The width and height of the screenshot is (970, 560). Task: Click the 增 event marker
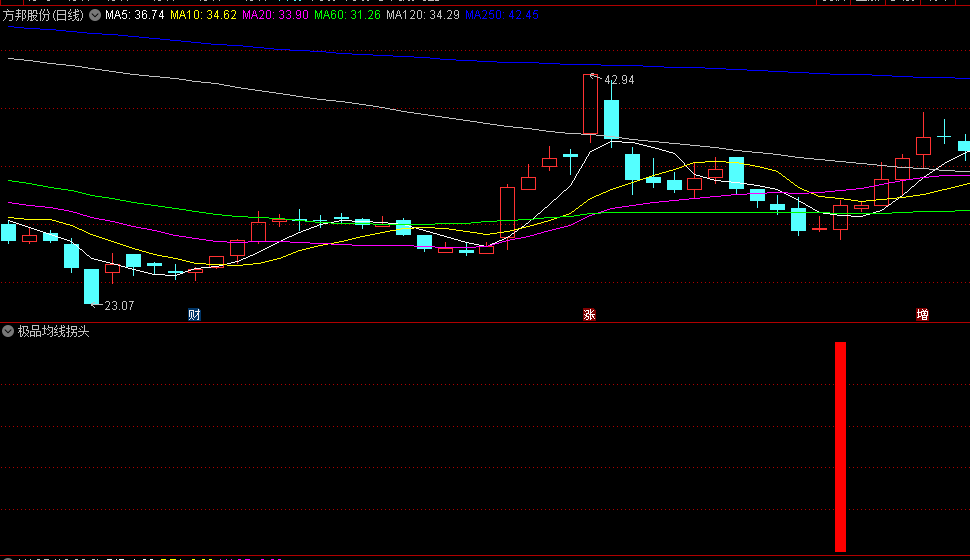pyautogui.click(x=922, y=314)
